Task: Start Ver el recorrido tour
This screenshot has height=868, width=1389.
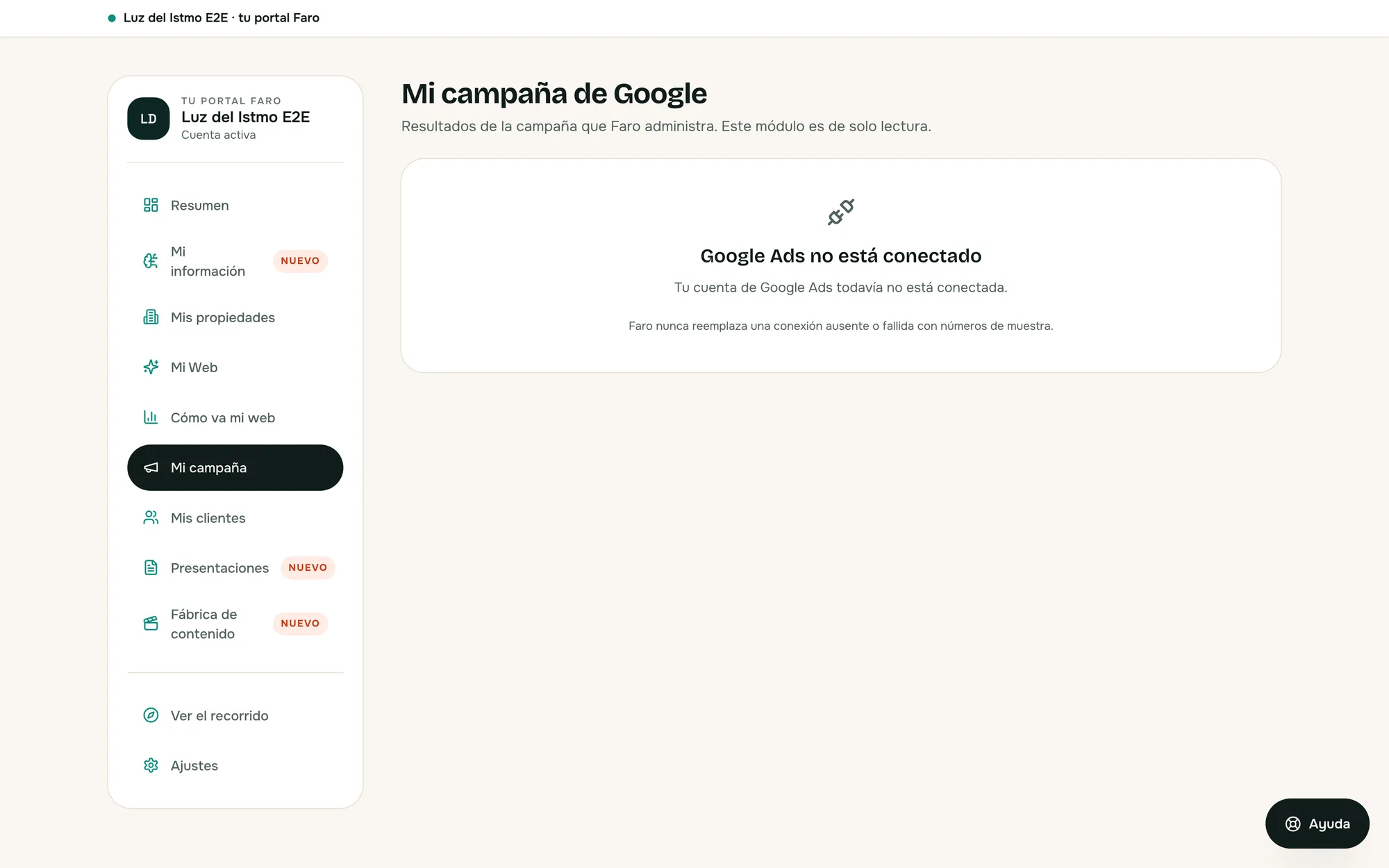Action: coord(235,715)
